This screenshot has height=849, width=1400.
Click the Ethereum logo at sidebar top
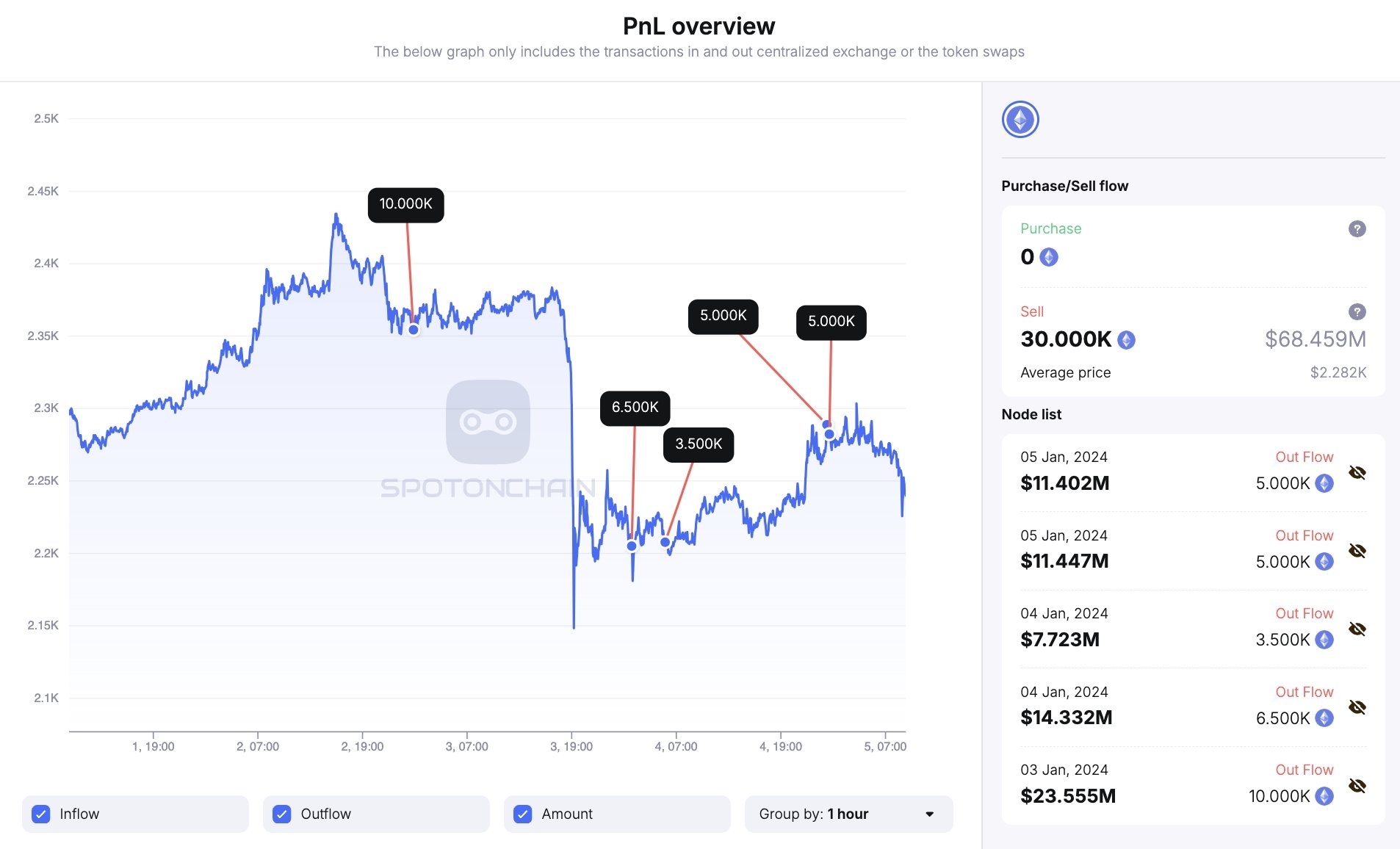(1020, 119)
